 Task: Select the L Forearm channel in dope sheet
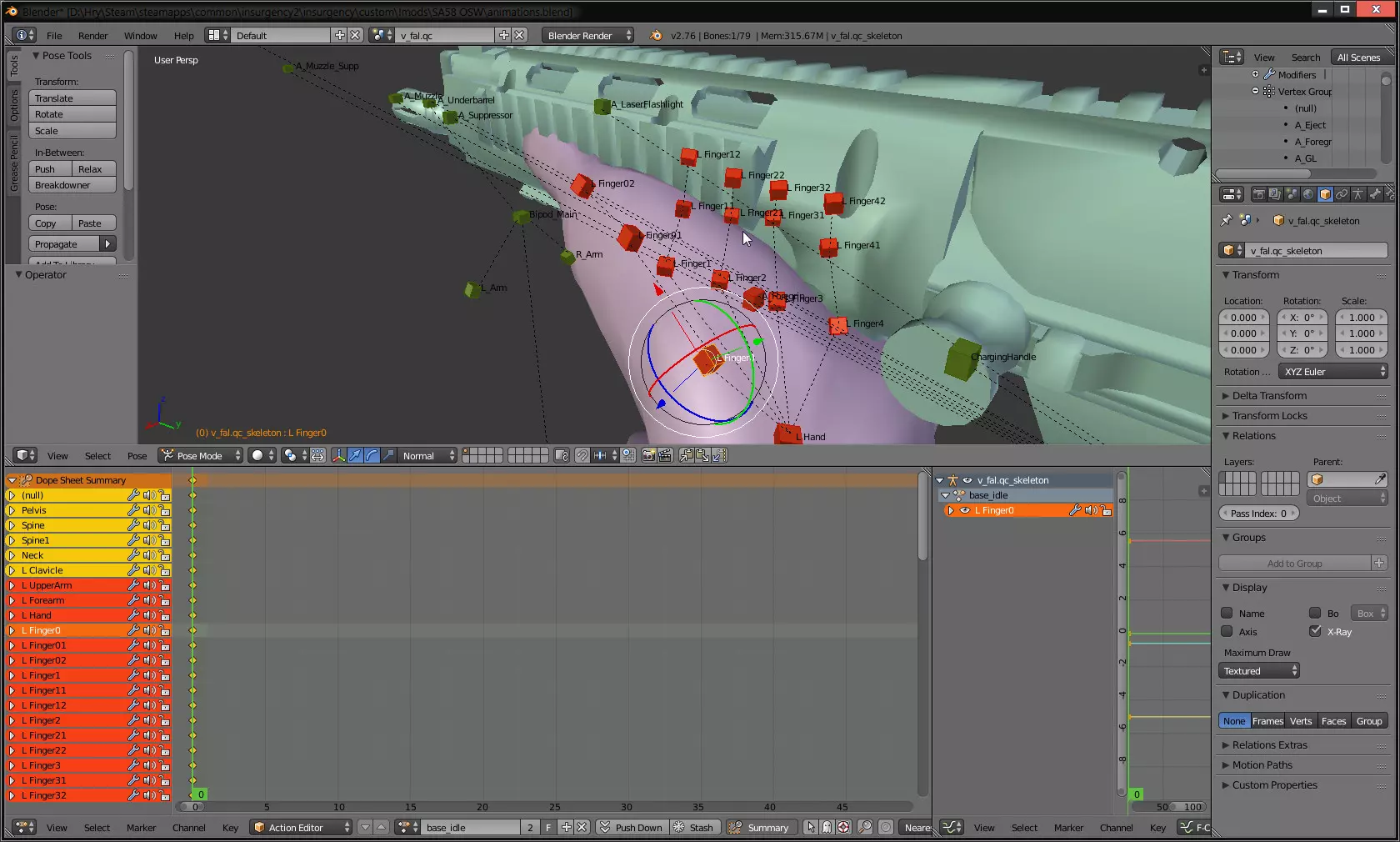pos(47,600)
